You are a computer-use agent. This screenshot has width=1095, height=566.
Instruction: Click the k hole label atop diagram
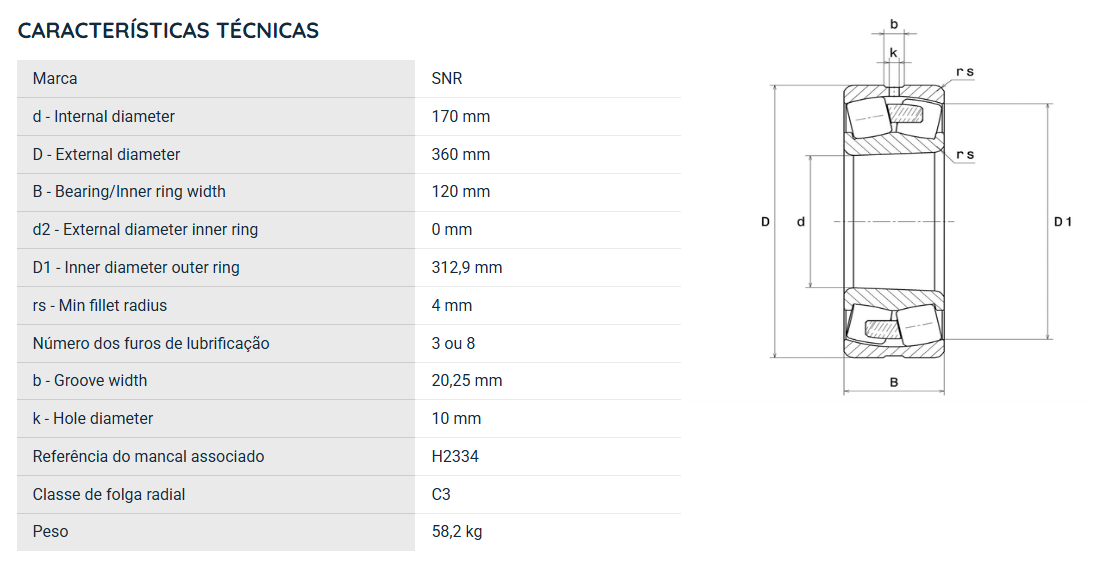click(x=893, y=52)
